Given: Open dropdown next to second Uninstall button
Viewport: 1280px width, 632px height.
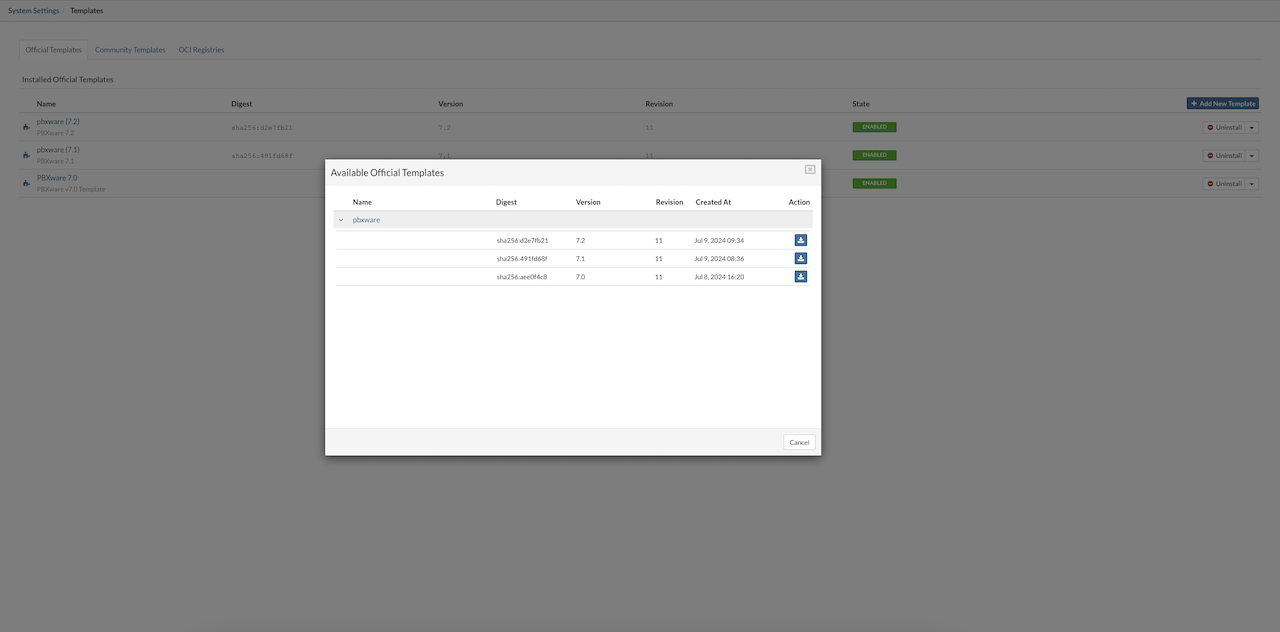Looking at the screenshot, I should pos(1252,156).
